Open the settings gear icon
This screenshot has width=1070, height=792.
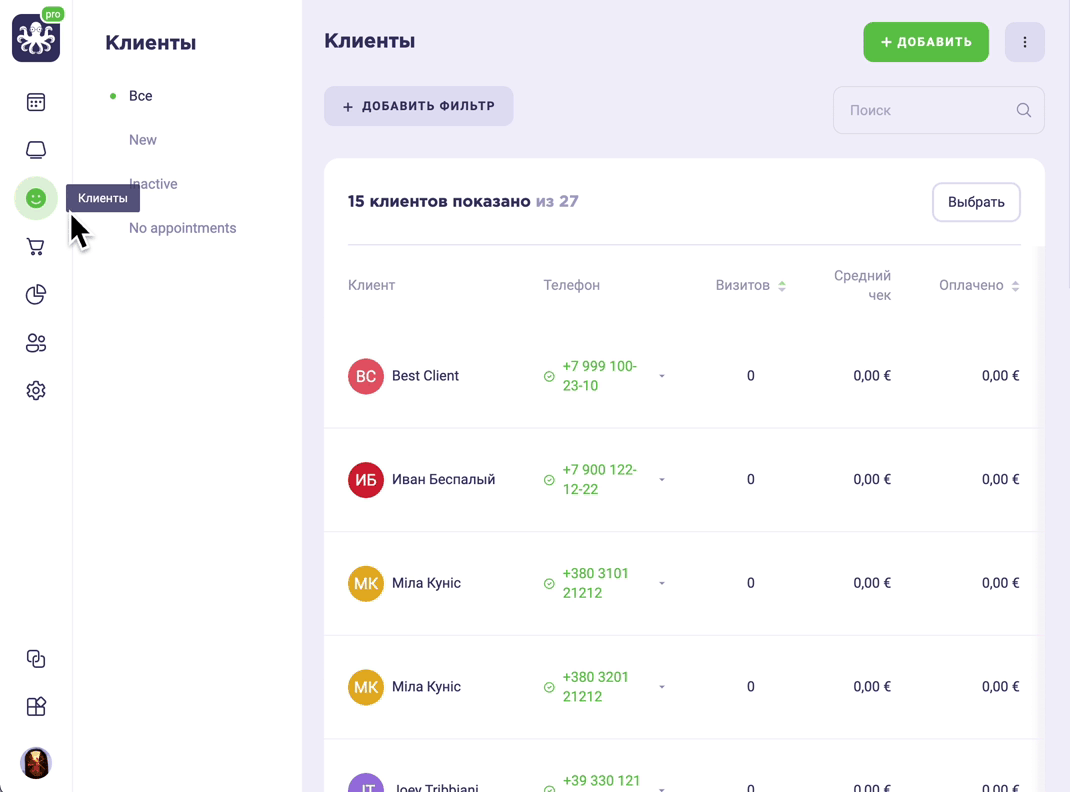point(35,391)
